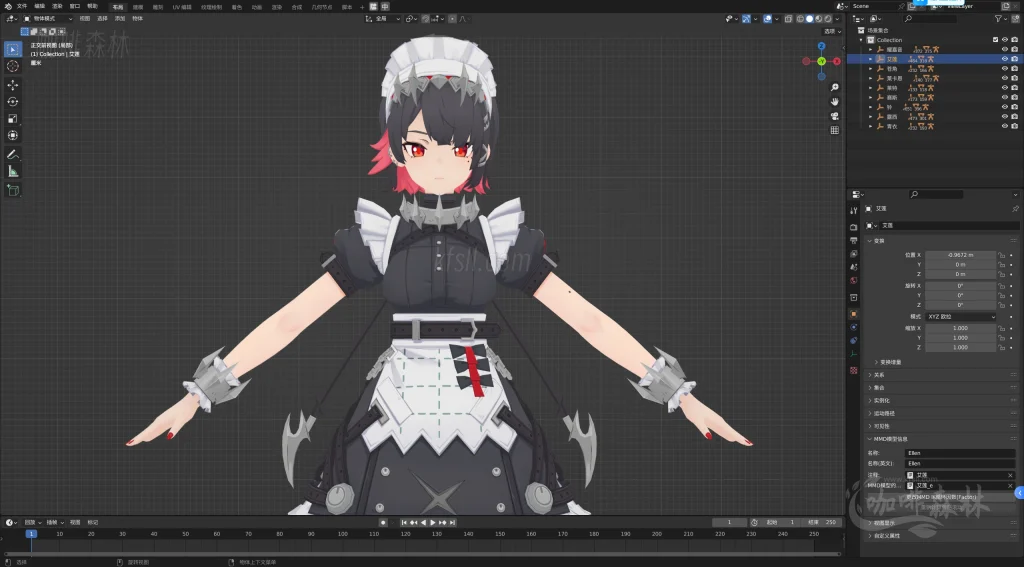This screenshot has width=1024, height=567.
Task: Click the blue Z axis on navigation gizmo
Action: 822,46
